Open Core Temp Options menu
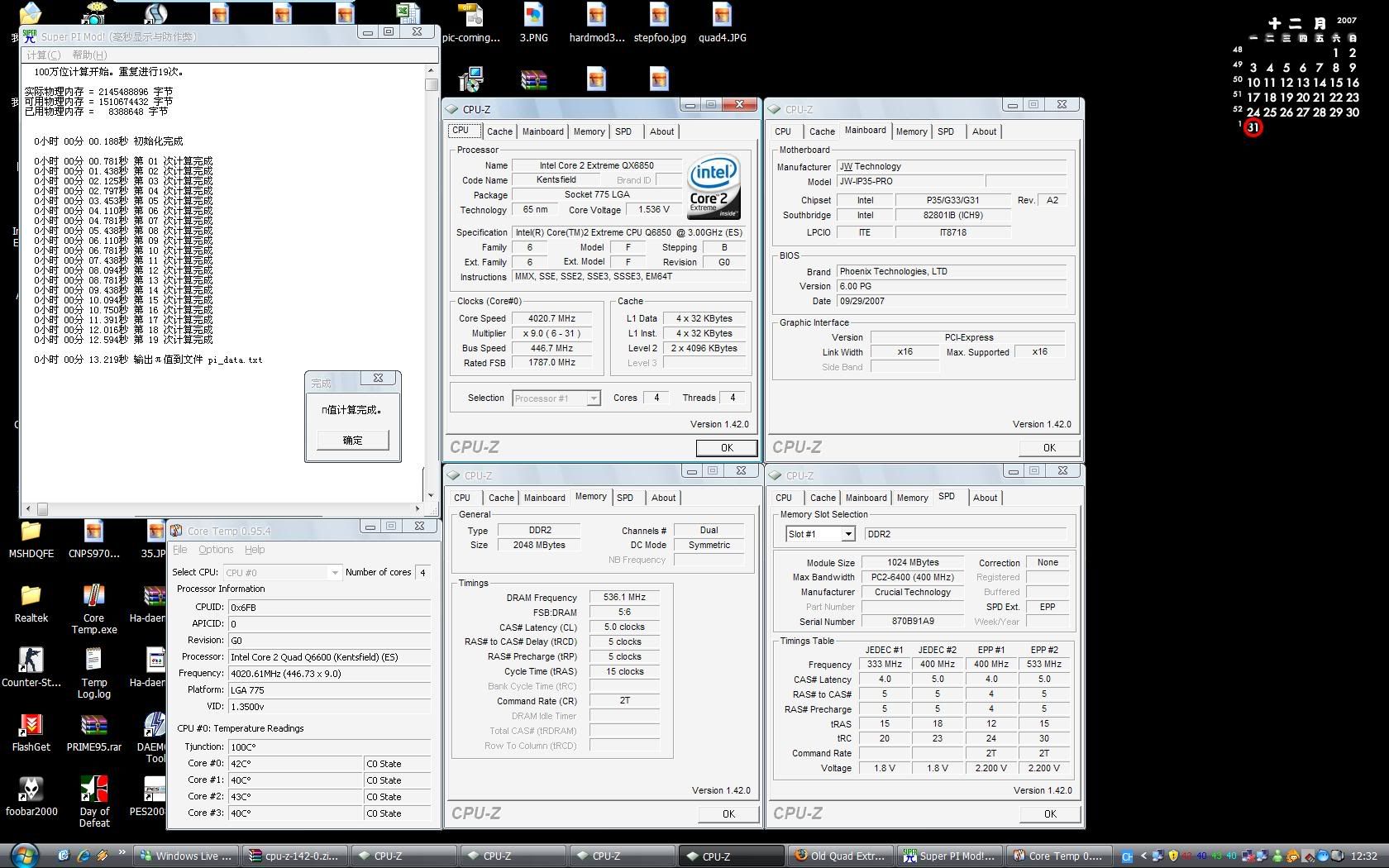 point(216,550)
